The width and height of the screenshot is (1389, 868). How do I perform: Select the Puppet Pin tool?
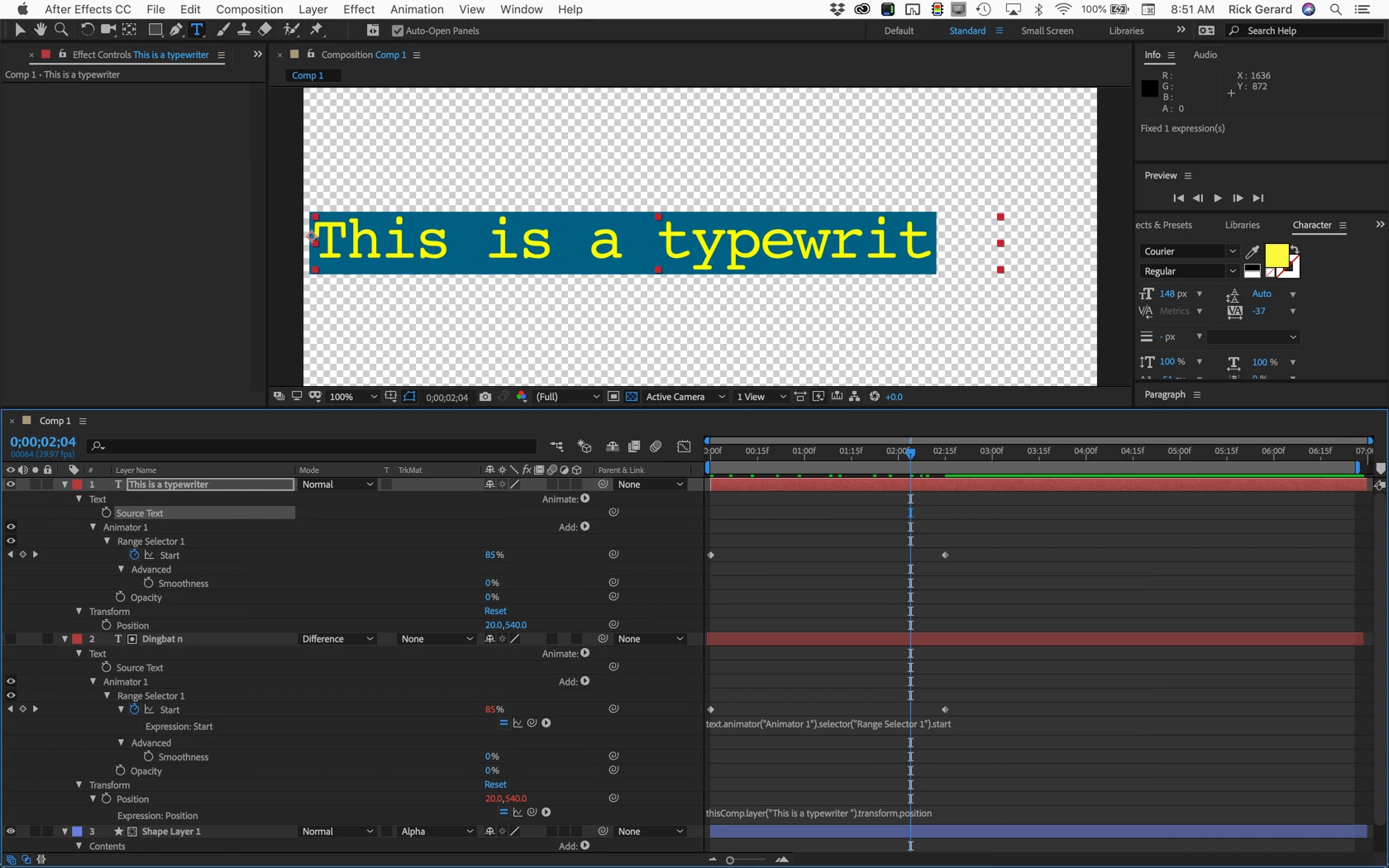click(317, 30)
